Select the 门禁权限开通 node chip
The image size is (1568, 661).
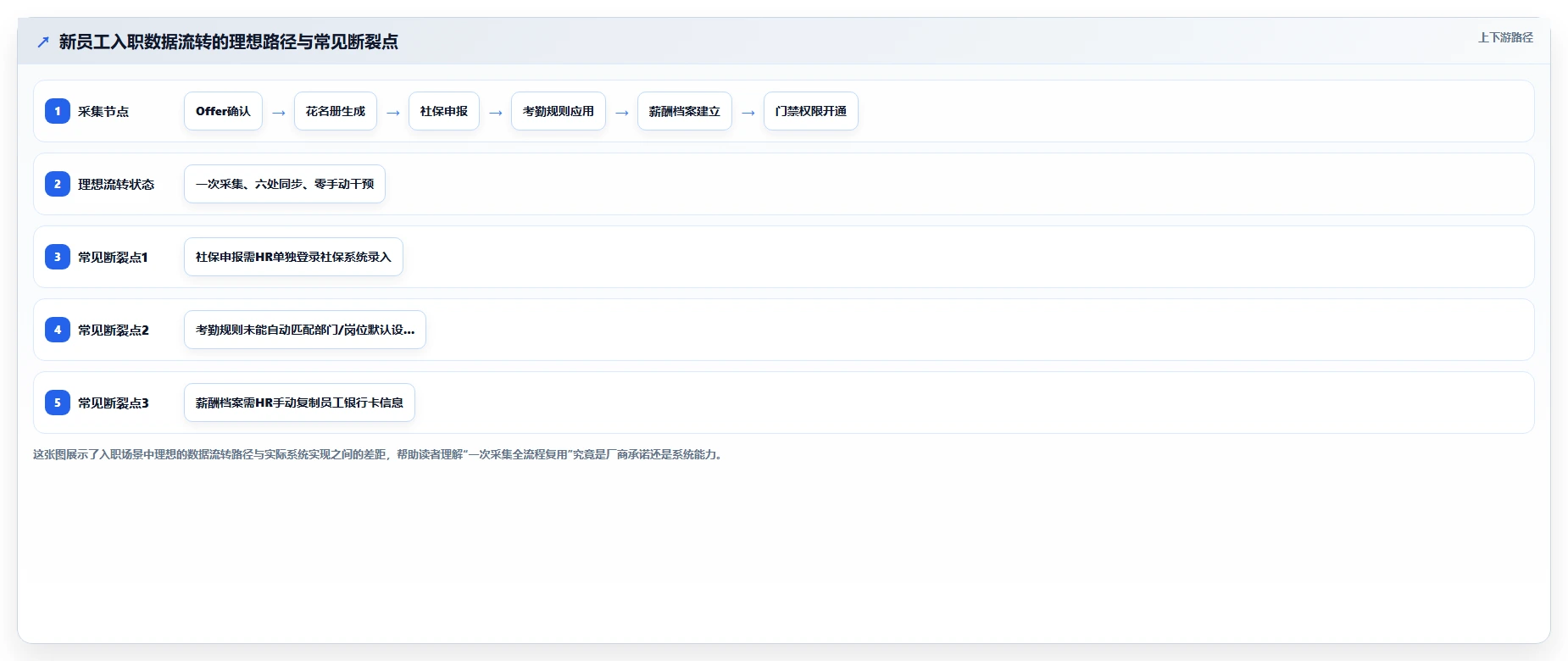click(x=811, y=111)
